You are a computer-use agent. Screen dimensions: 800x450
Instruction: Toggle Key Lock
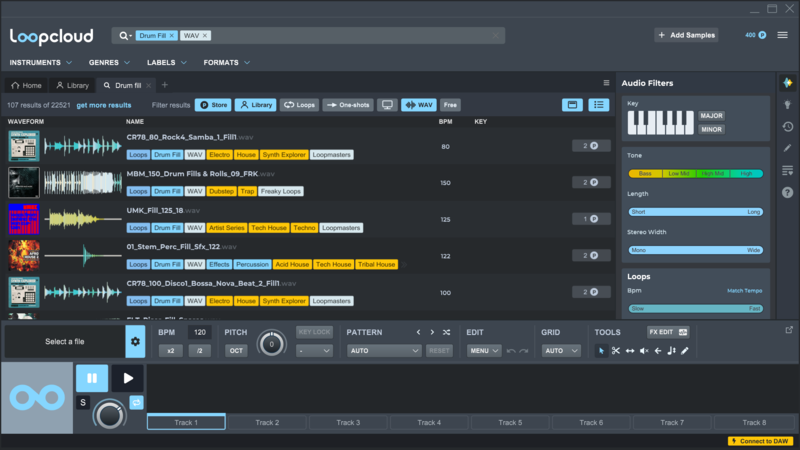[x=314, y=332]
